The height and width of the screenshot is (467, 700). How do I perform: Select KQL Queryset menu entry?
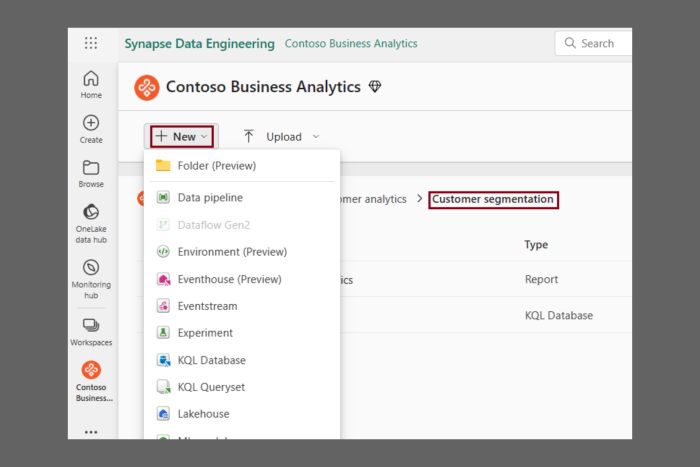point(211,387)
